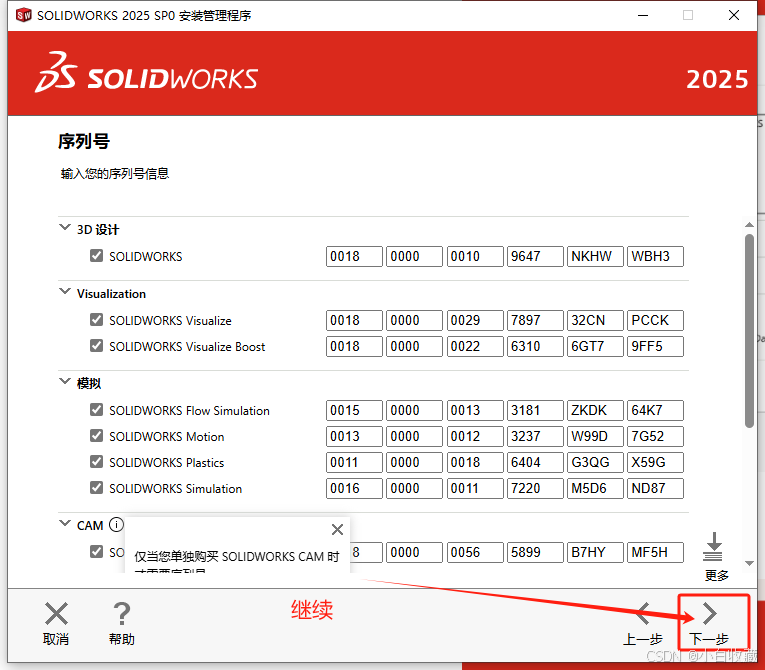Click SOLIDWORKS serial field NKHW
The width and height of the screenshot is (765, 670).
point(595,256)
